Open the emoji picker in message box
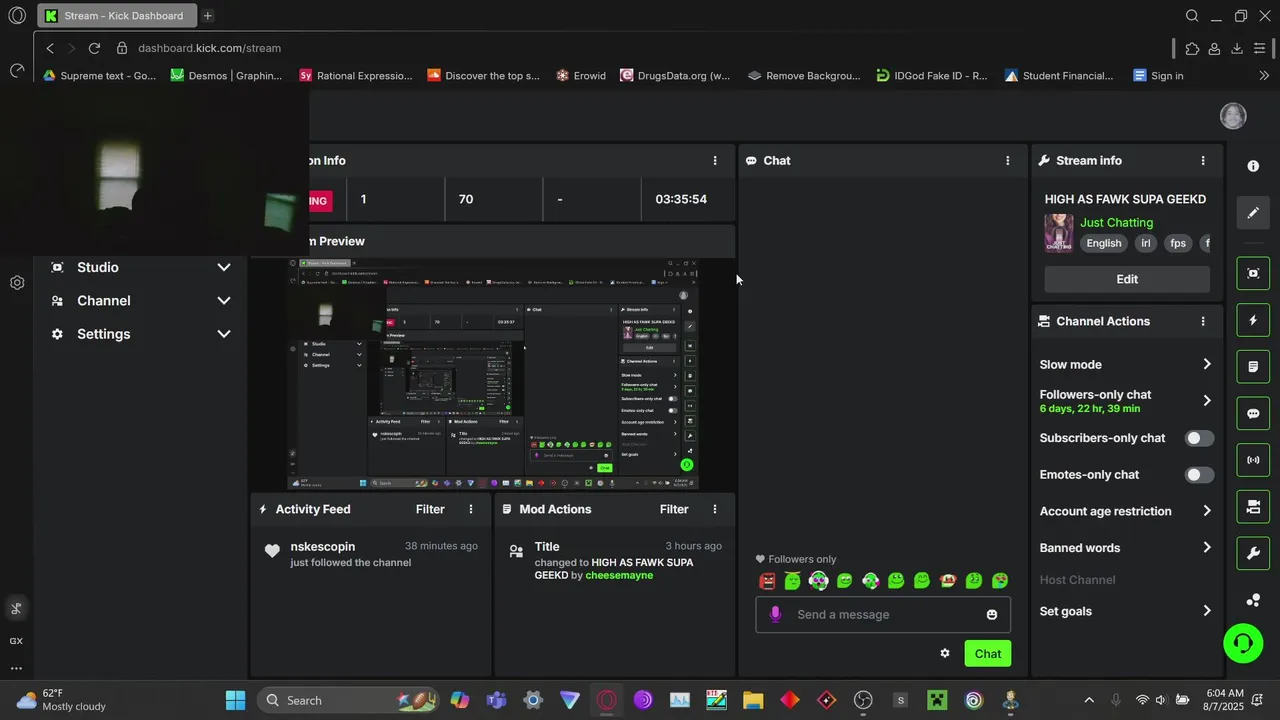Image resolution: width=1280 pixels, height=720 pixels. pos(992,615)
